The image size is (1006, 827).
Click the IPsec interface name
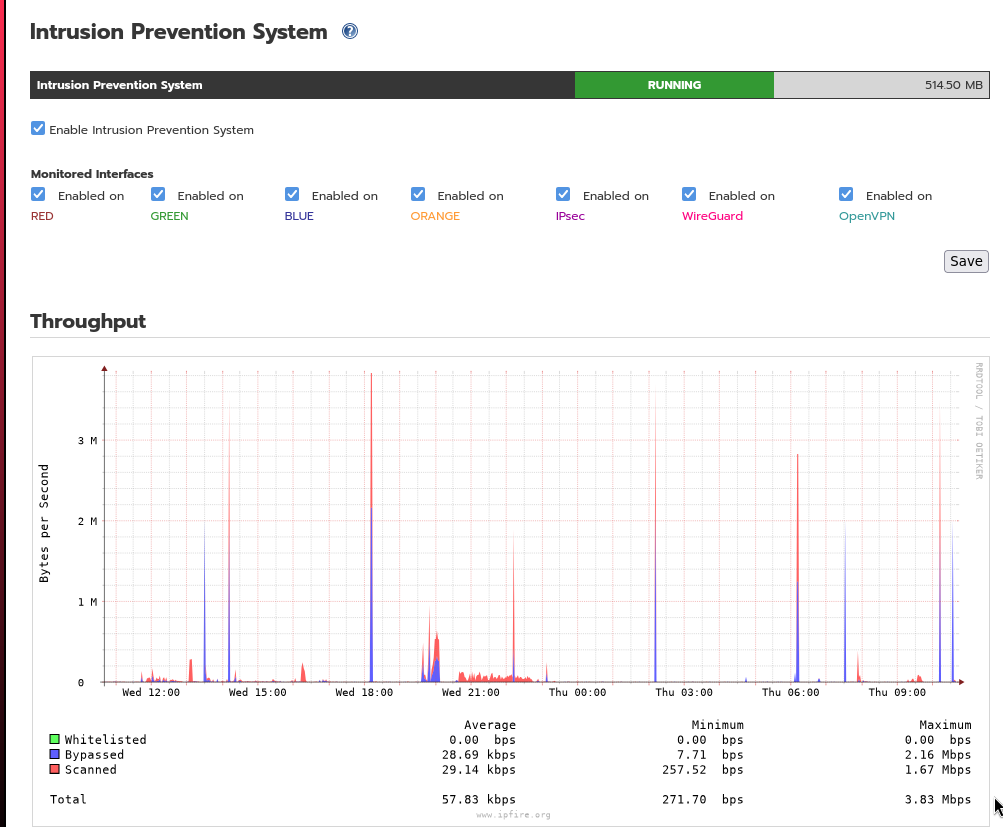pos(570,216)
